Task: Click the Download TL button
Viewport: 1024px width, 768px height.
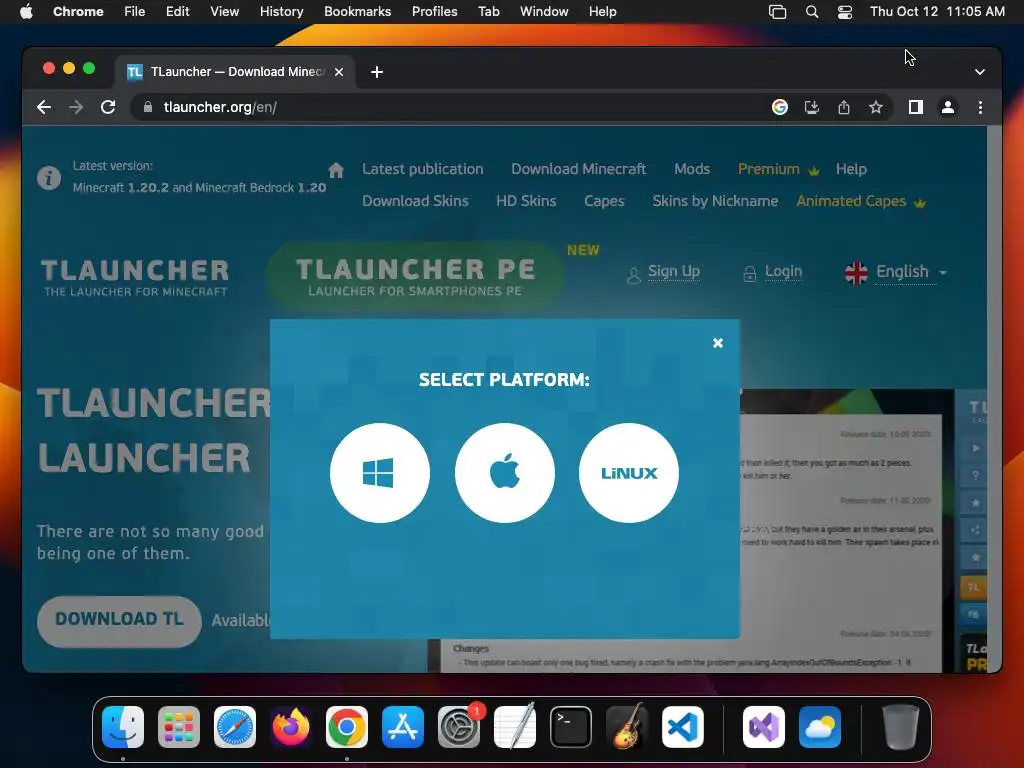Action: coord(119,620)
